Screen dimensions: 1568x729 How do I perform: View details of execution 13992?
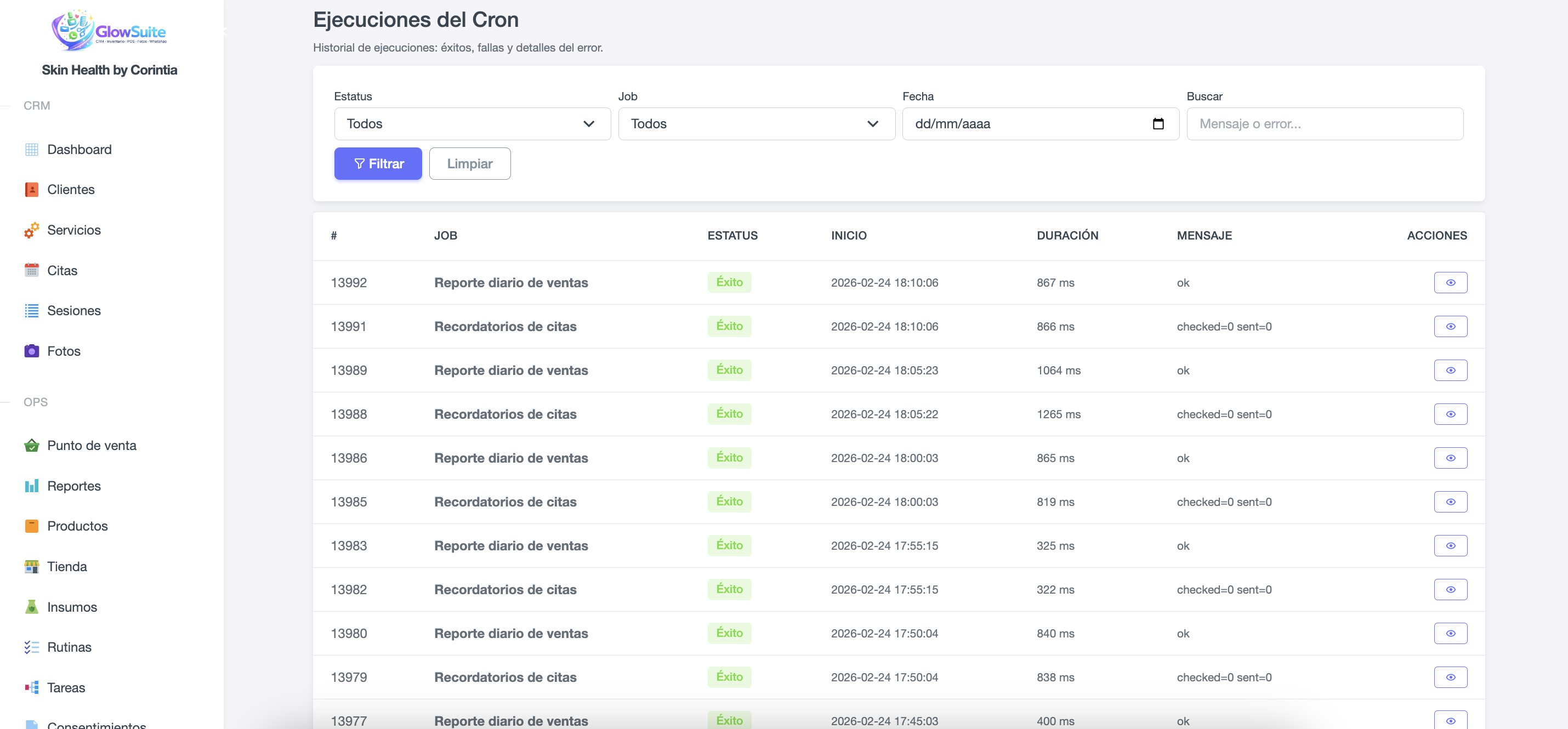(1450, 282)
